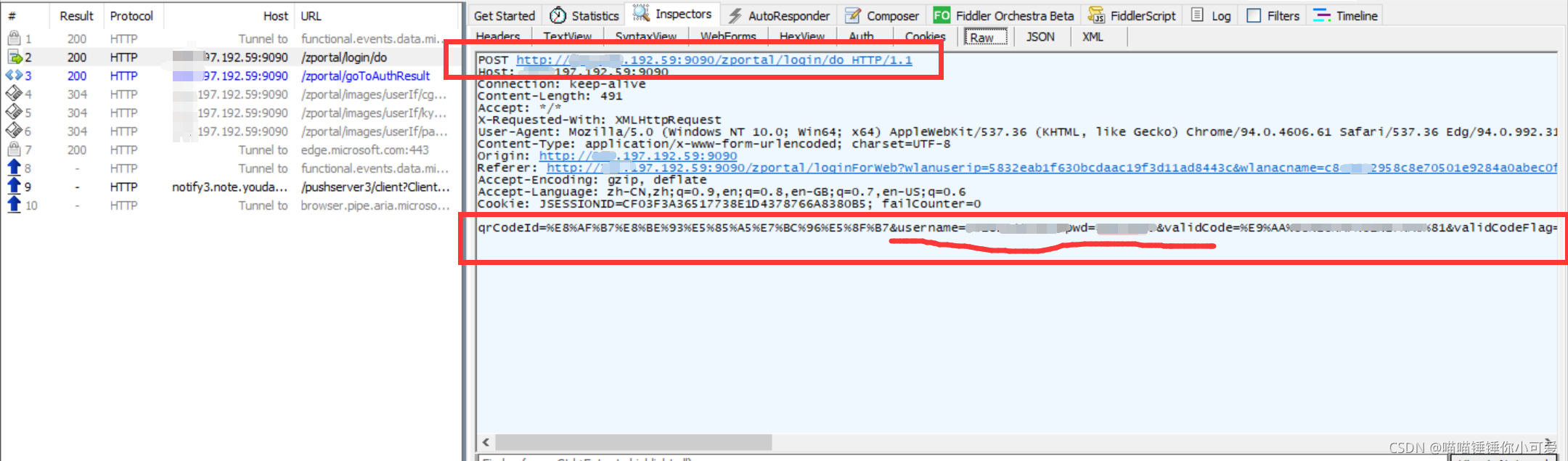The image size is (1568, 461).
Task: Select the edge.microsoft.com:443 tunnel session
Action: (x=364, y=150)
